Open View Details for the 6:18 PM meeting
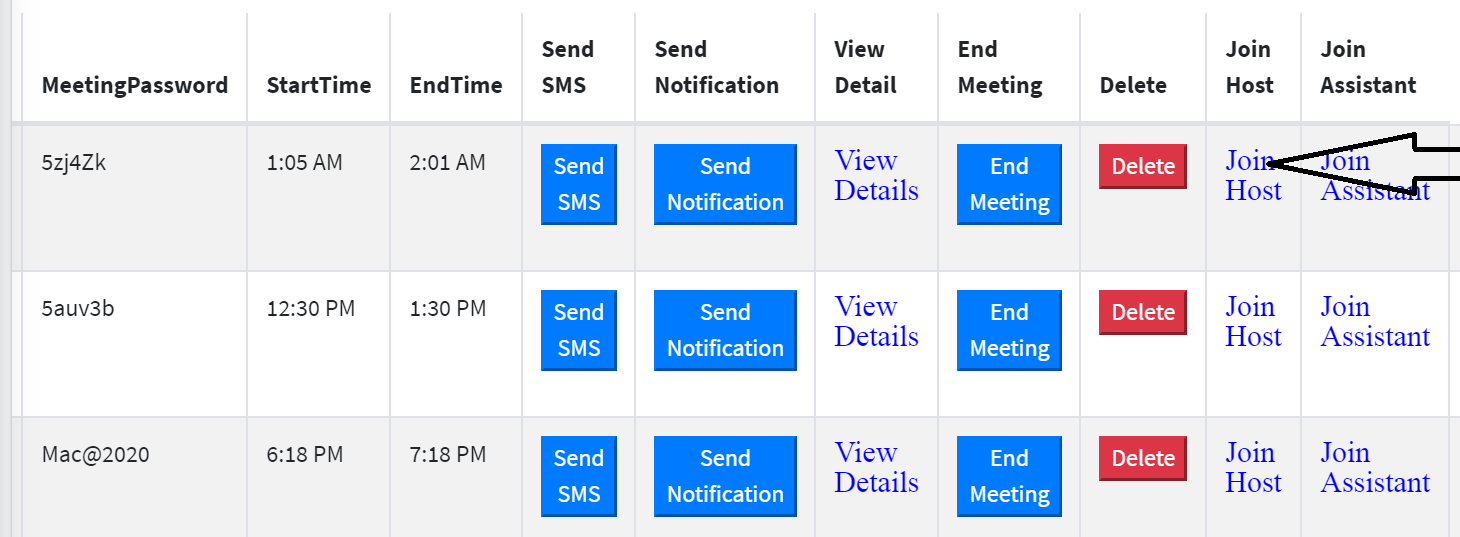 click(876, 467)
